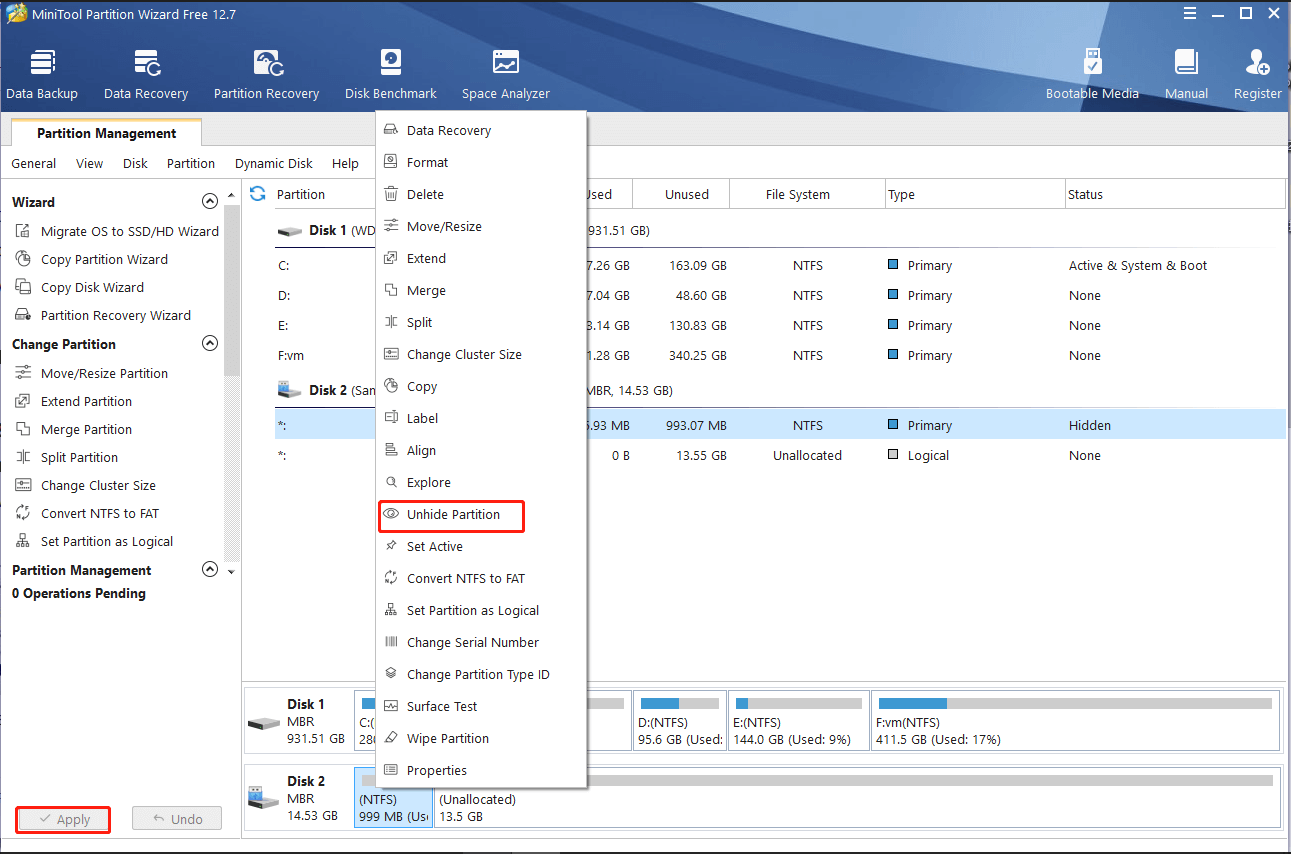Select F:vm(NTFS) block in disk map
This screenshot has height=854, width=1291.
1075,720
